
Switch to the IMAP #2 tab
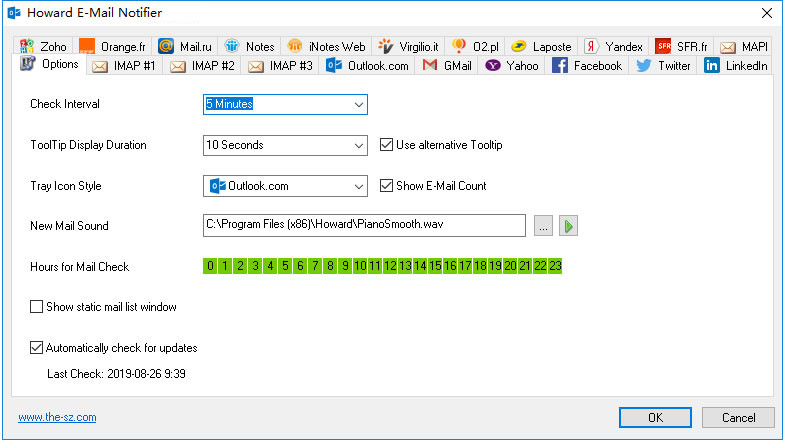click(x=202, y=66)
